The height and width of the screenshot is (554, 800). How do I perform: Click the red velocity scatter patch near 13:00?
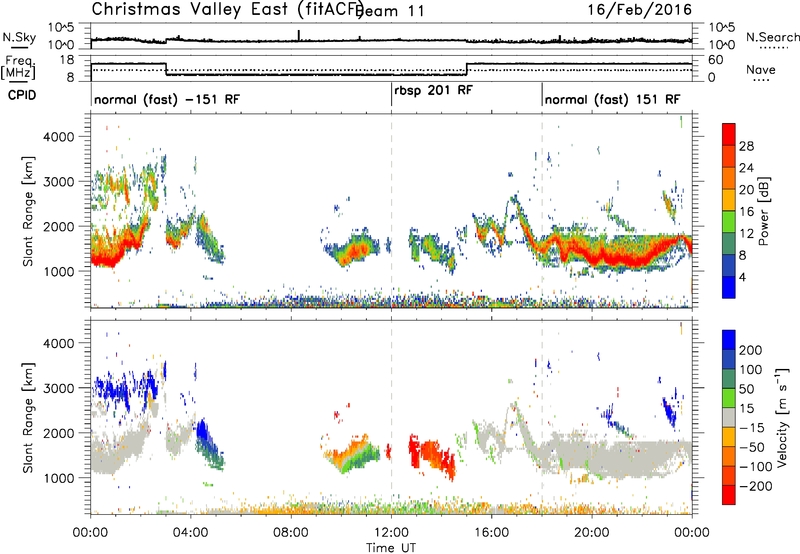click(414, 451)
